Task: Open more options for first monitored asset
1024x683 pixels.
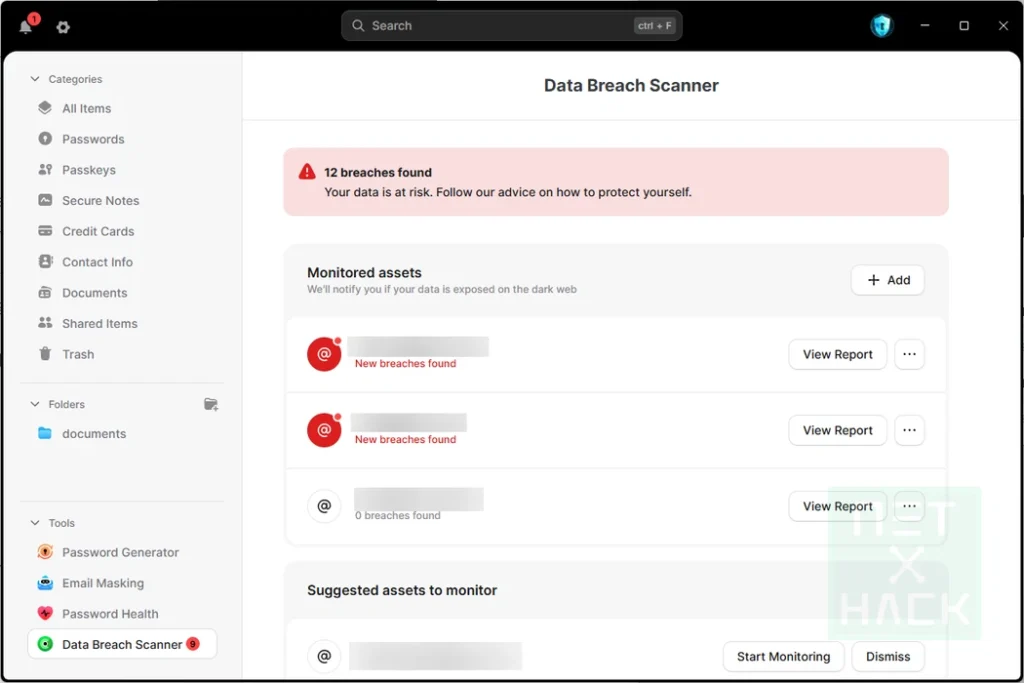Action: [909, 354]
